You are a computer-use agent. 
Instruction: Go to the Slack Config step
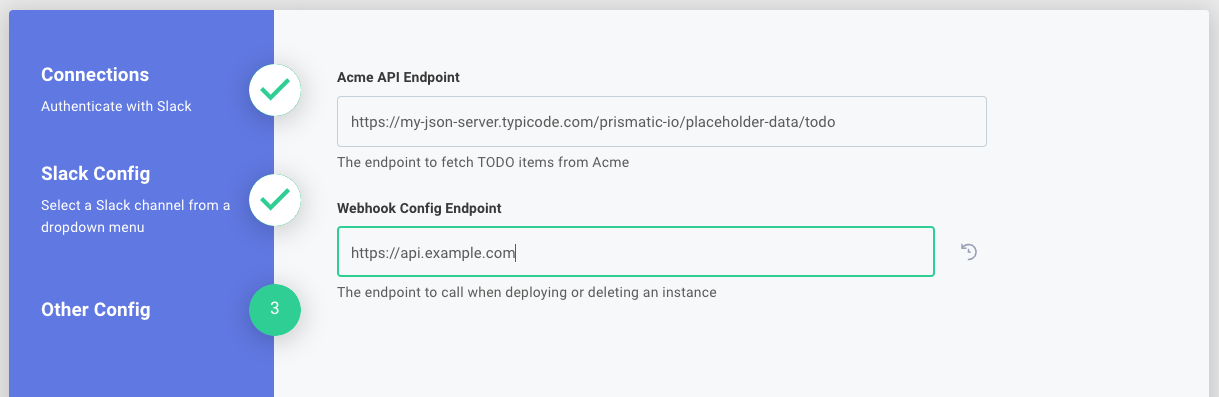click(x=95, y=174)
